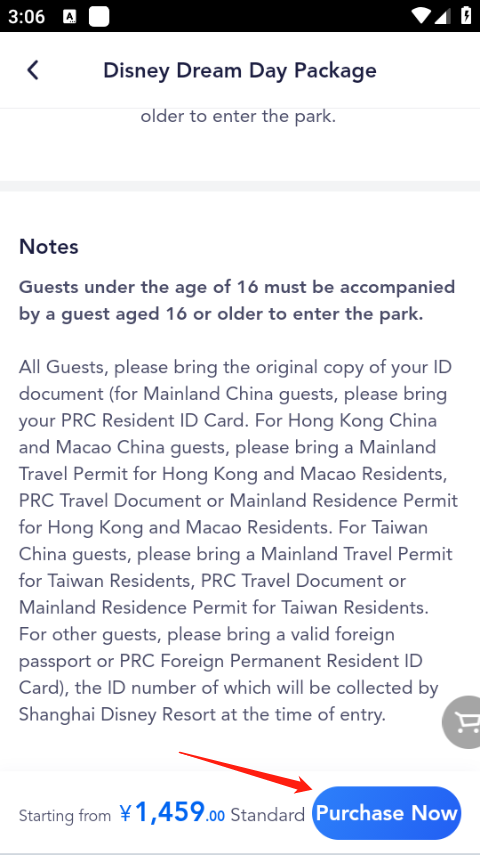The width and height of the screenshot is (480, 855).
Task: Tap the cellular signal icon
Action: point(442,15)
